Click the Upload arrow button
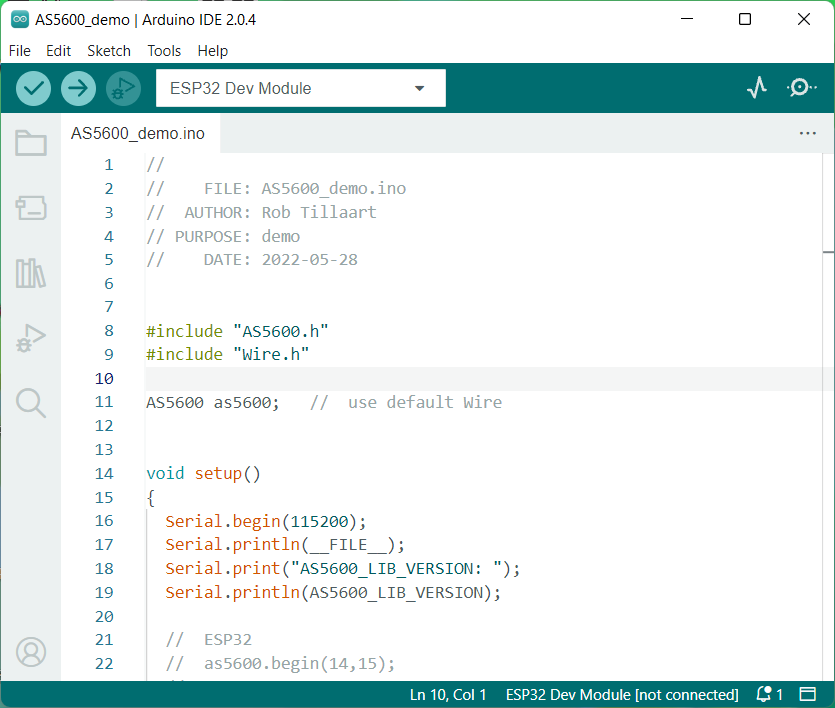 click(x=78, y=88)
